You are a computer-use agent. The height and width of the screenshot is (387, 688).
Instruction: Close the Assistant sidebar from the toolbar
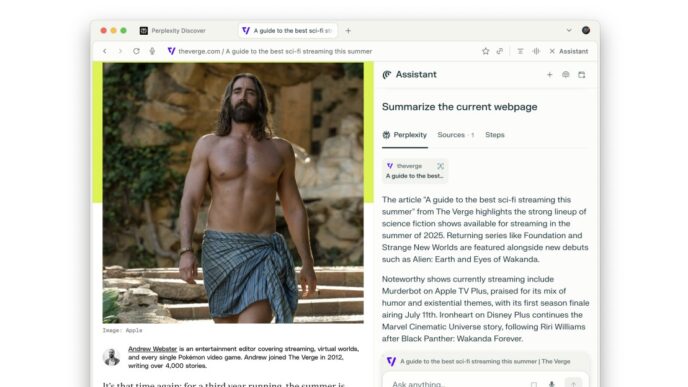coord(568,51)
